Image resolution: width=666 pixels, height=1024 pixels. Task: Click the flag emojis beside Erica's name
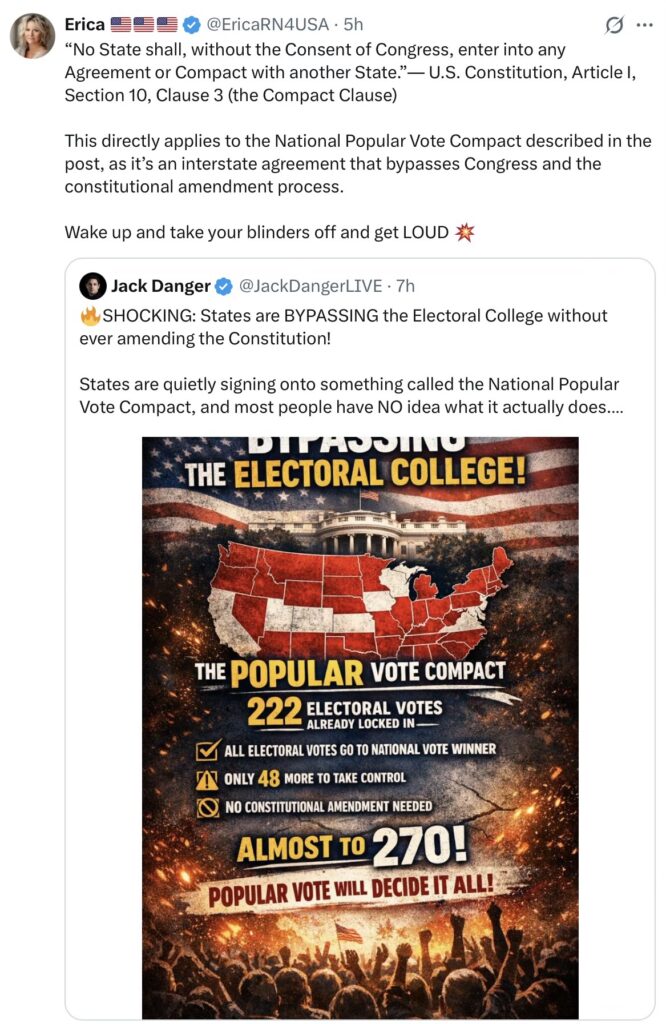point(144,24)
